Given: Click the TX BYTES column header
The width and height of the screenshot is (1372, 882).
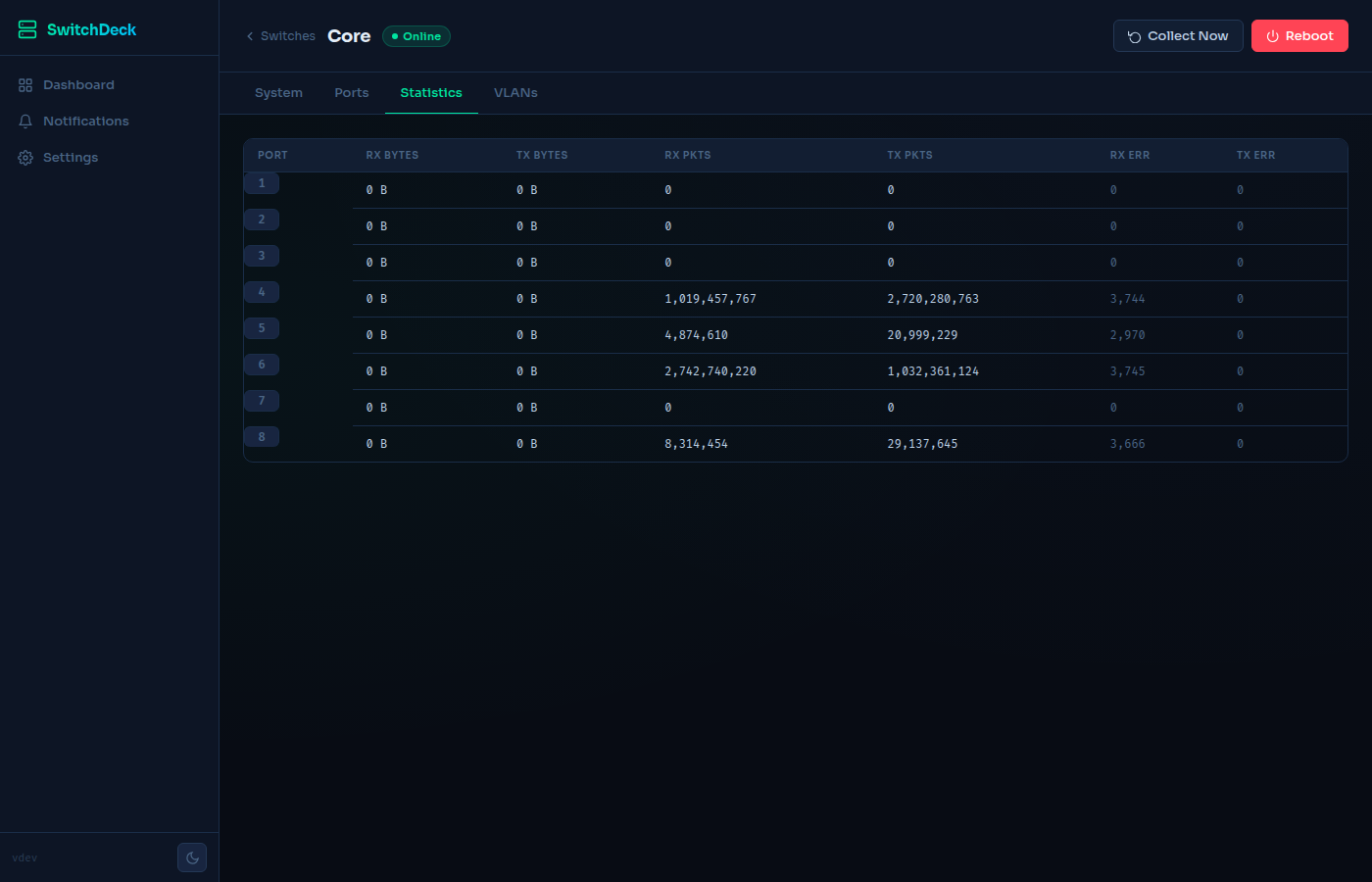Looking at the screenshot, I should (x=542, y=156).
